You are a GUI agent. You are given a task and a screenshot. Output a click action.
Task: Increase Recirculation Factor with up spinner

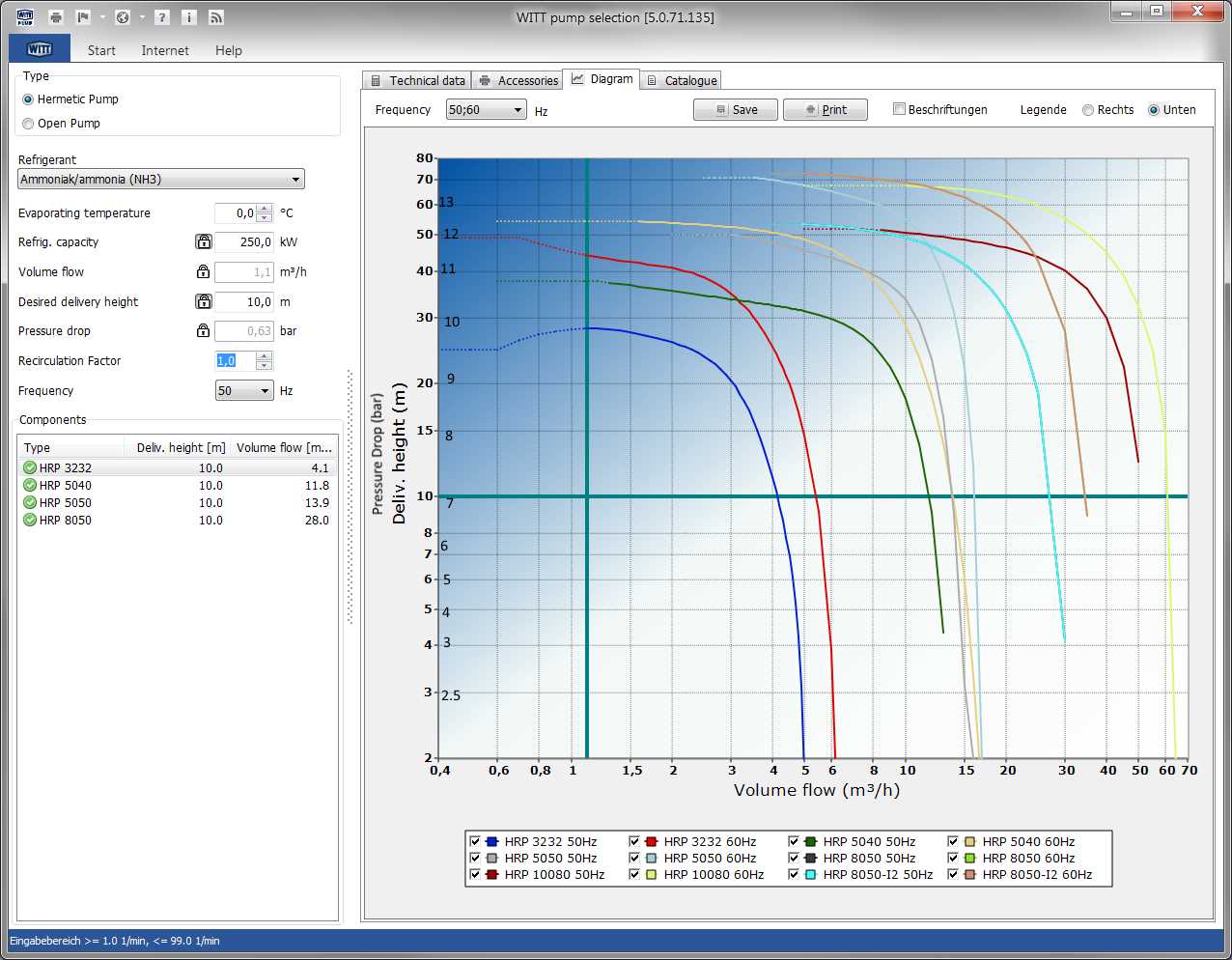click(x=265, y=356)
